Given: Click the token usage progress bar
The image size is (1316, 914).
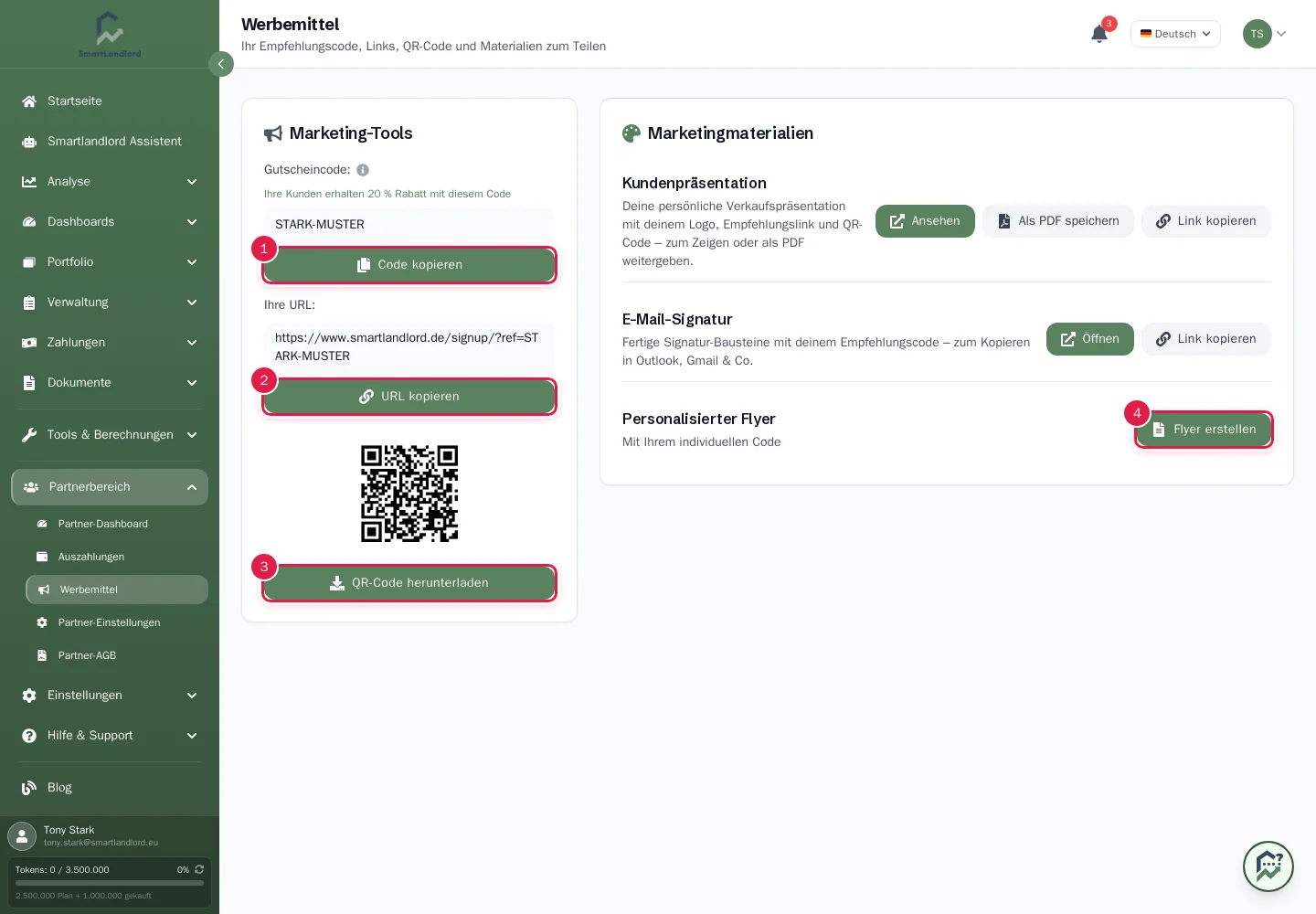Looking at the screenshot, I should pos(110,883).
